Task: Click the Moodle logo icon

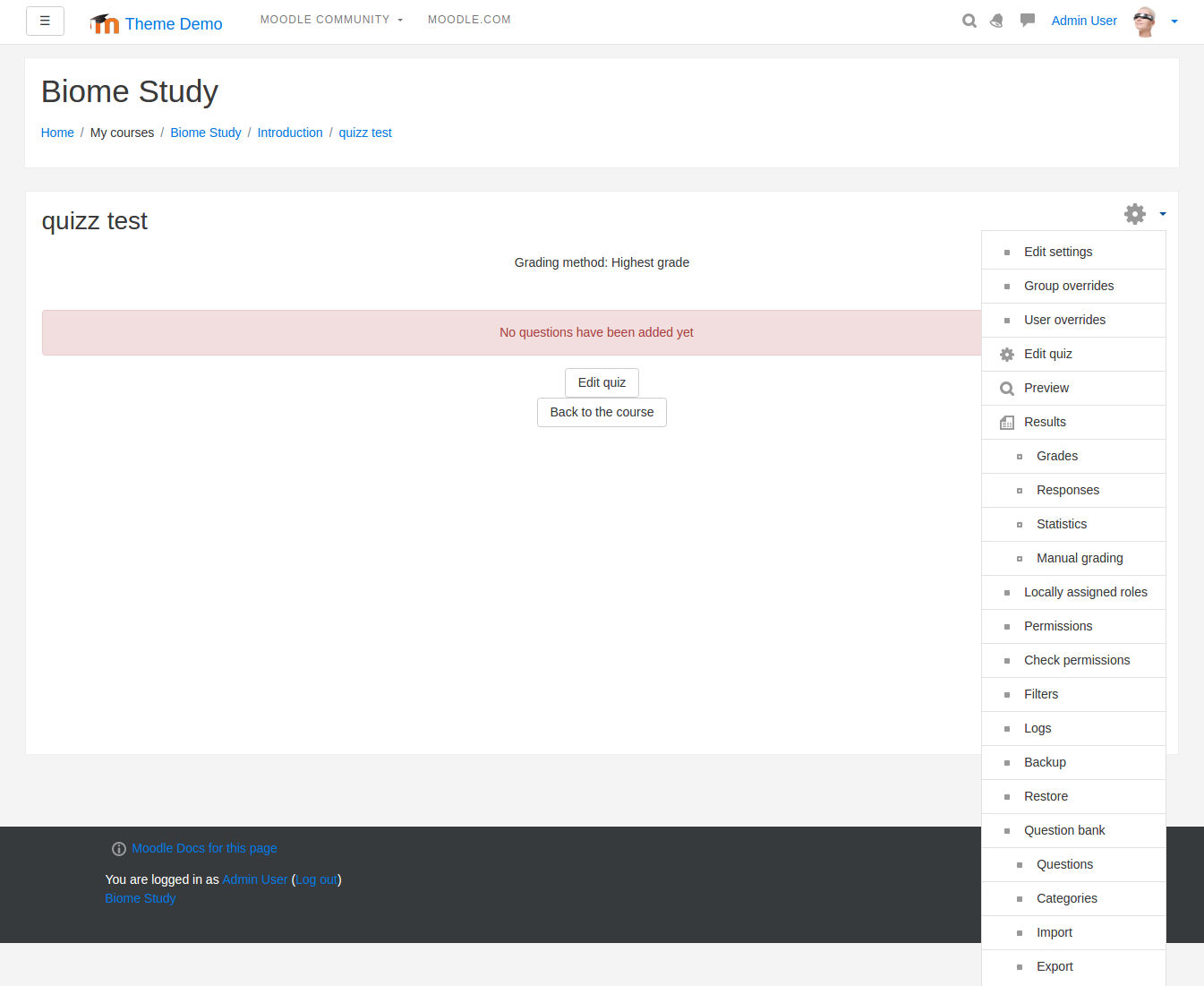Action: point(105,23)
